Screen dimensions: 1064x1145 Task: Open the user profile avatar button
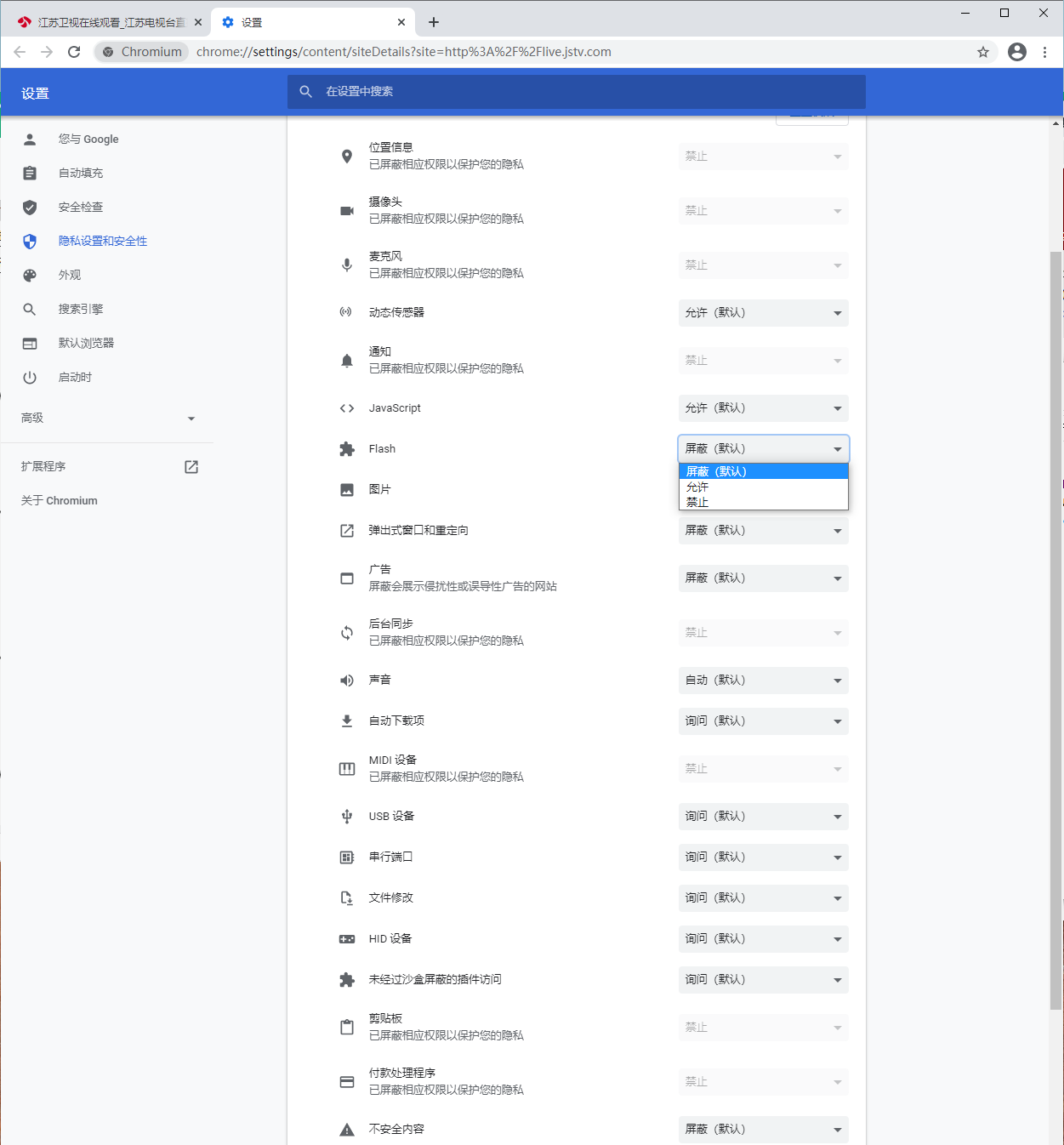pos(1017,52)
